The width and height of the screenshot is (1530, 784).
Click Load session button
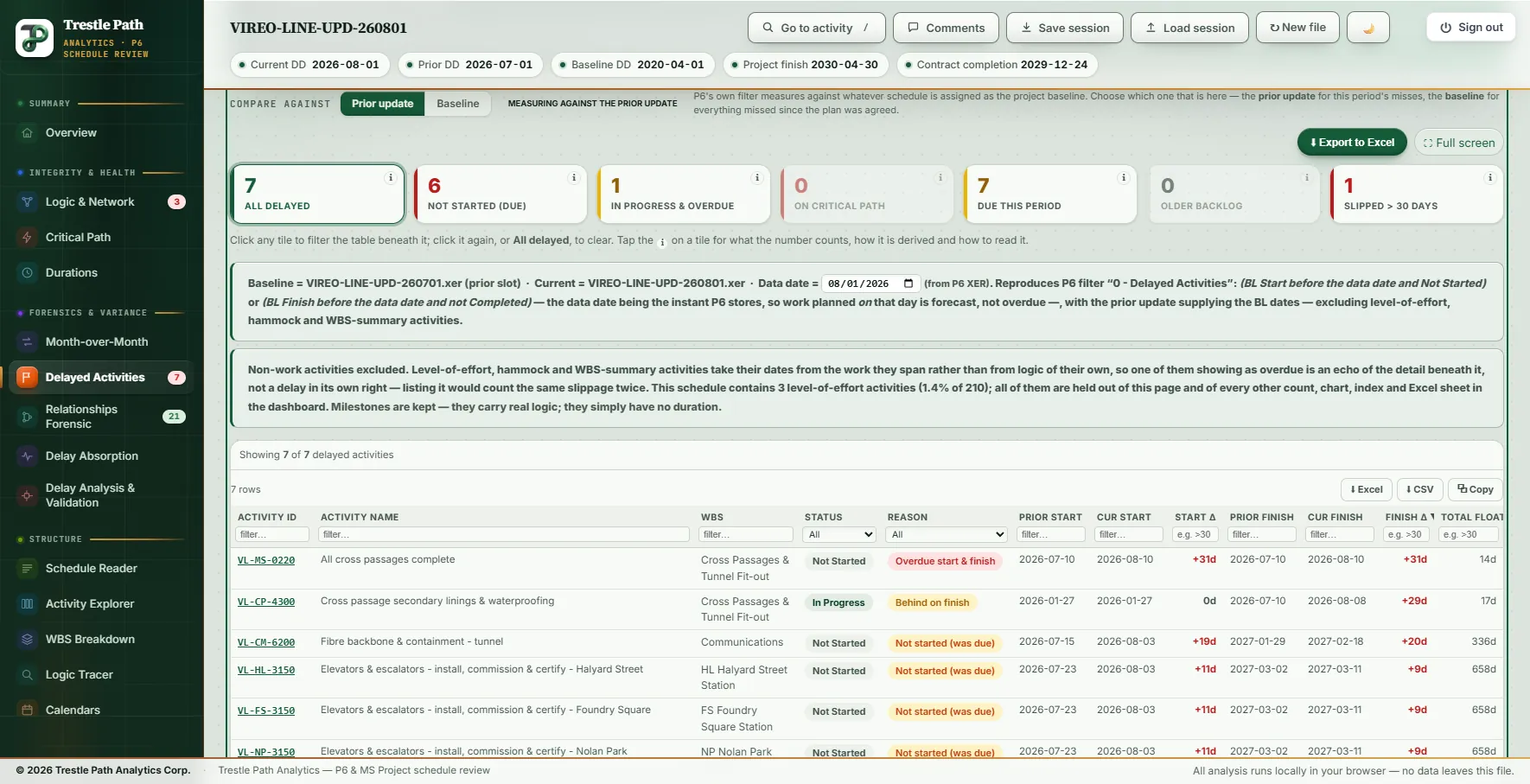[x=1189, y=28]
